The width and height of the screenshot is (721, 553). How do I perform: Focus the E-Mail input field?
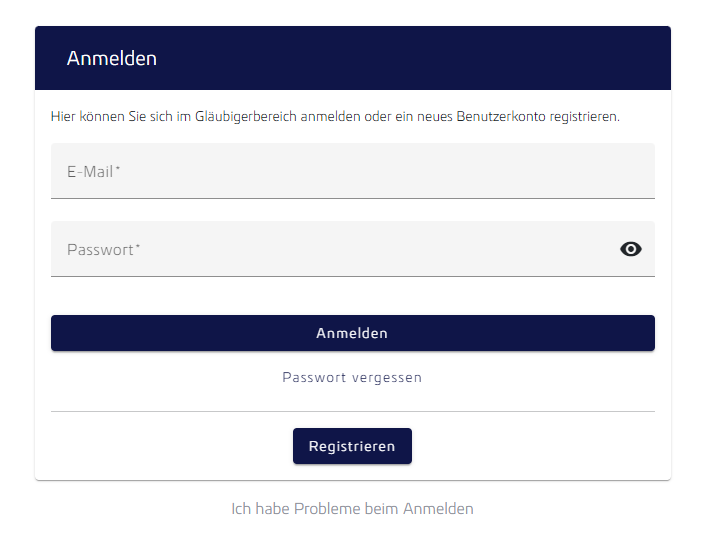pyautogui.click(x=353, y=171)
